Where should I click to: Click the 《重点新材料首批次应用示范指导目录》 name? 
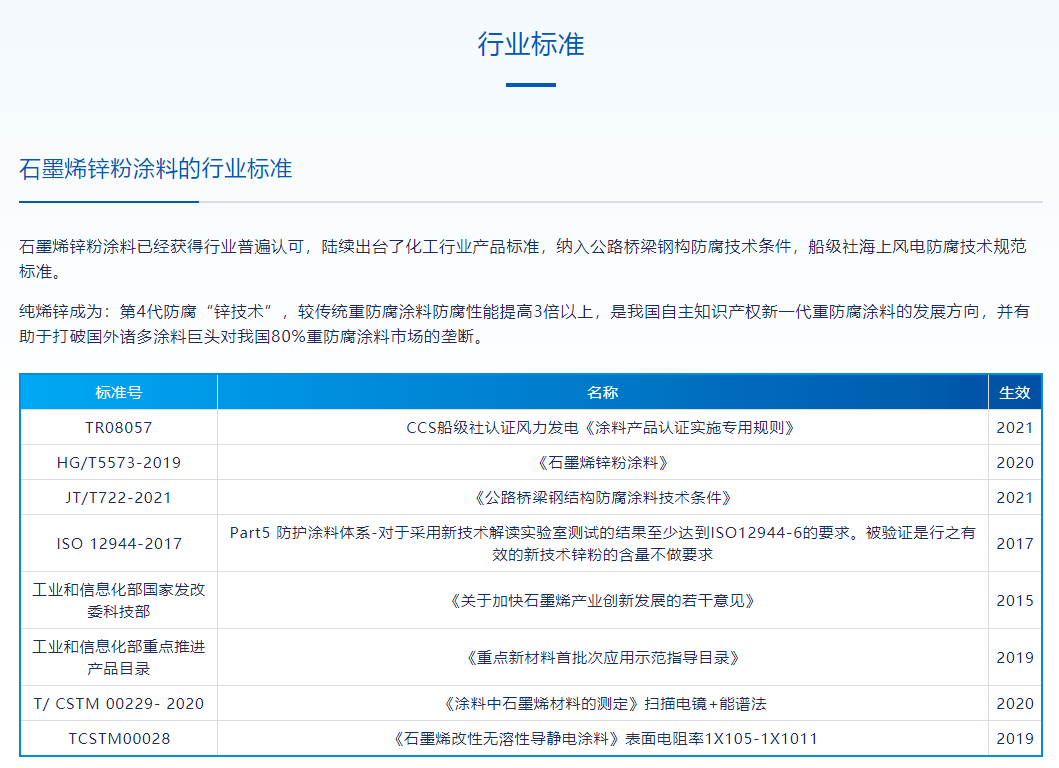(x=602, y=658)
